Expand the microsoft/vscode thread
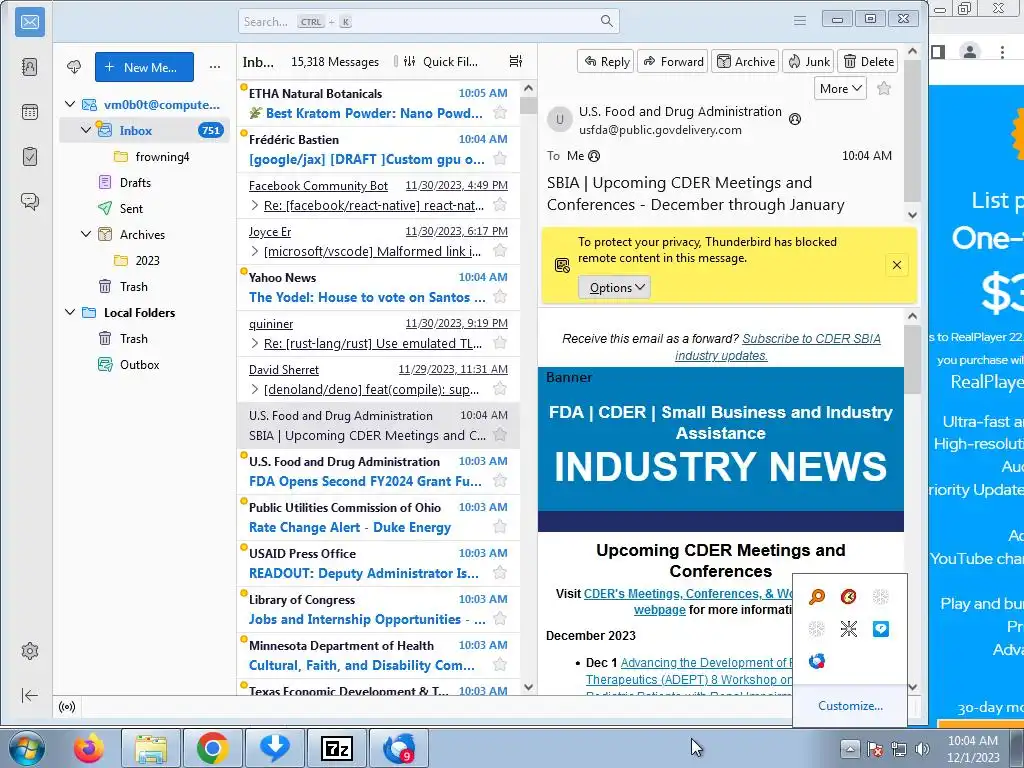This screenshot has width=1024, height=768. (x=255, y=251)
